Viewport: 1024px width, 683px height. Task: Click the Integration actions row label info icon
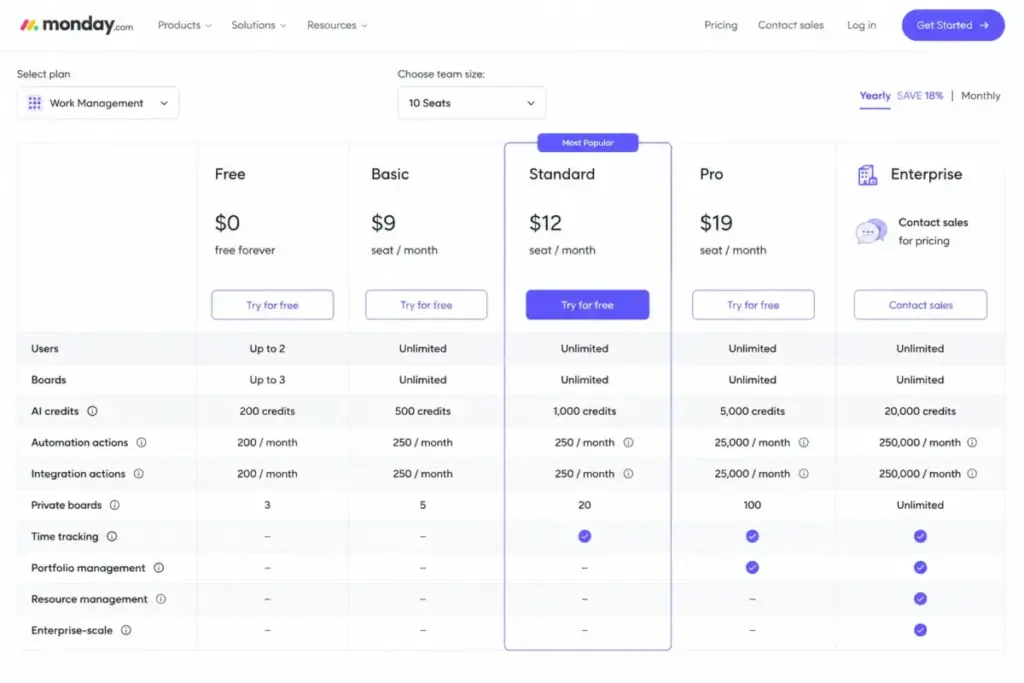[x=138, y=473]
